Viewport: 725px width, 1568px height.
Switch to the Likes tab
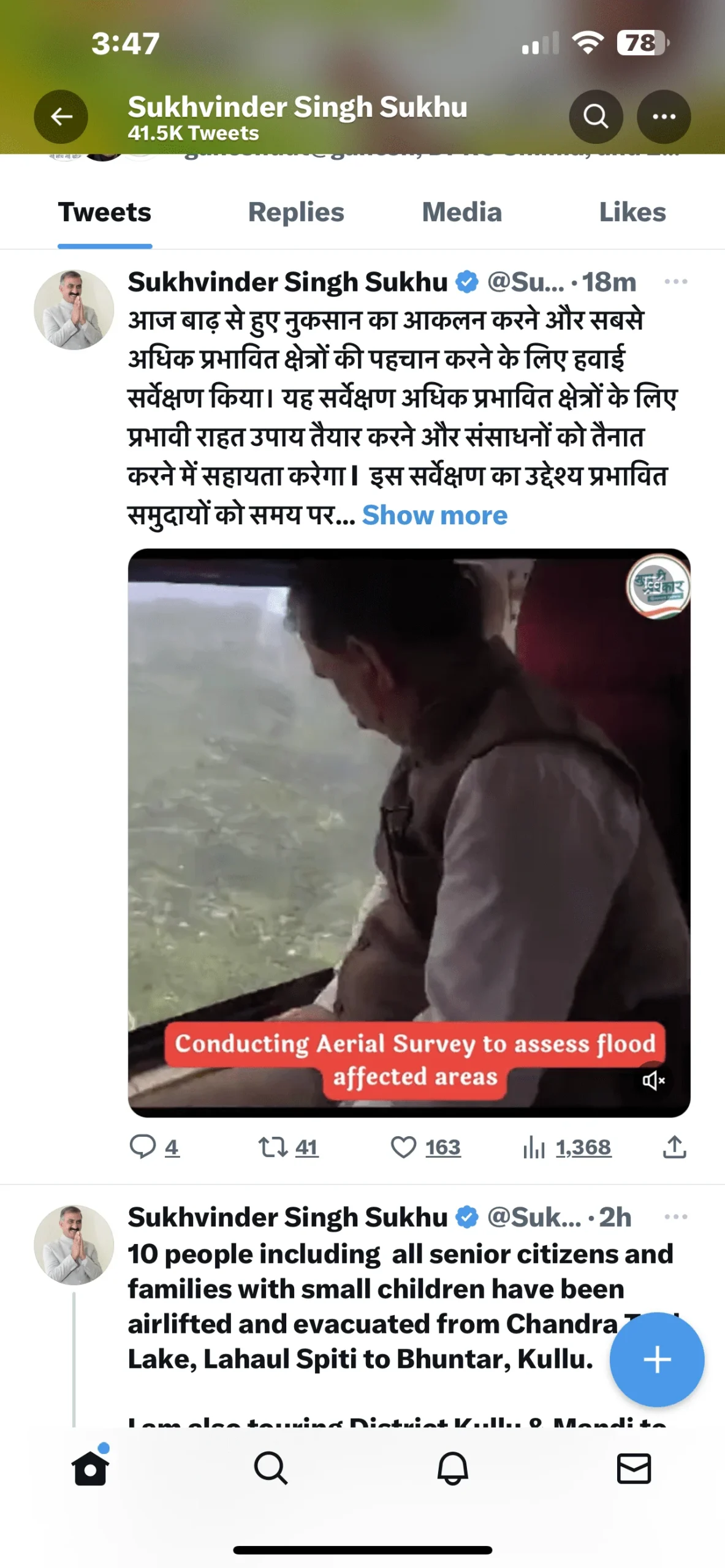point(632,213)
